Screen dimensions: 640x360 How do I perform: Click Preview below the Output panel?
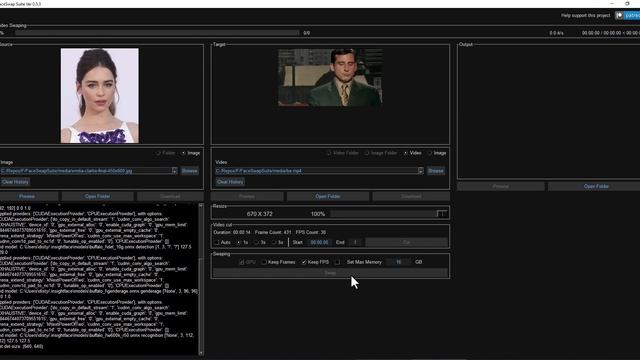pos(501,186)
